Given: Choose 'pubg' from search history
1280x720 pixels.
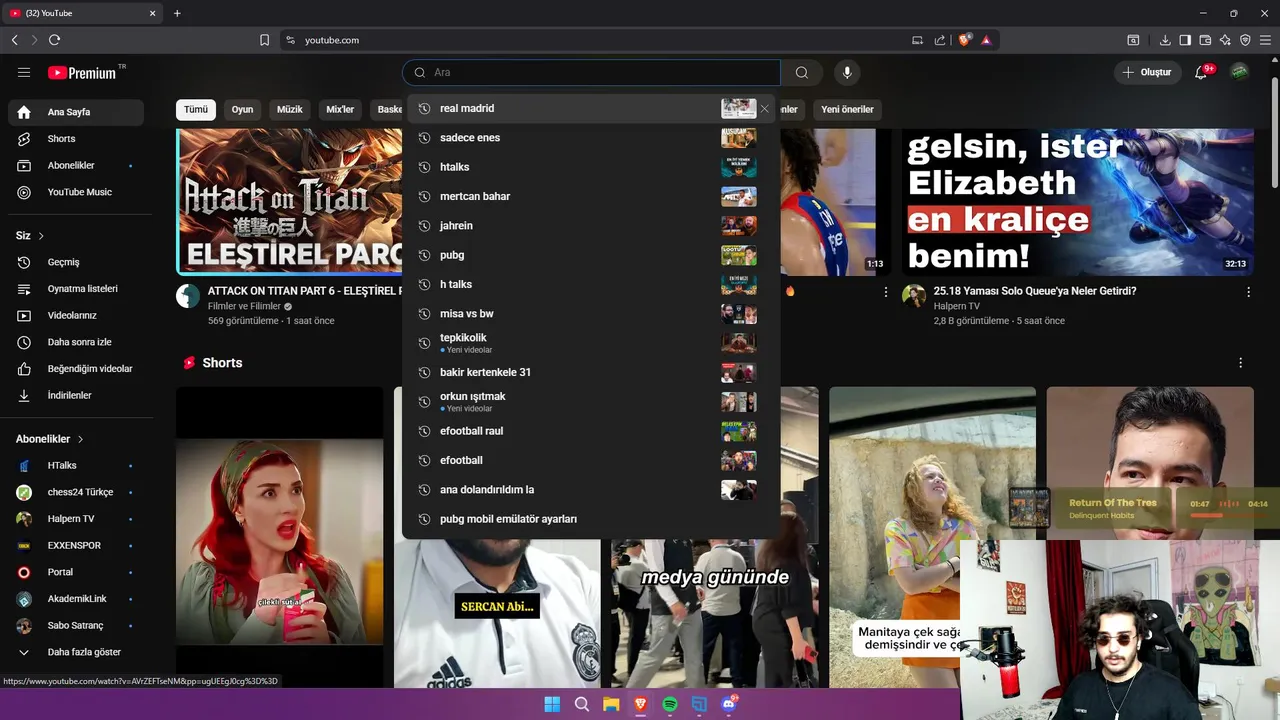Looking at the screenshot, I should coord(591,255).
